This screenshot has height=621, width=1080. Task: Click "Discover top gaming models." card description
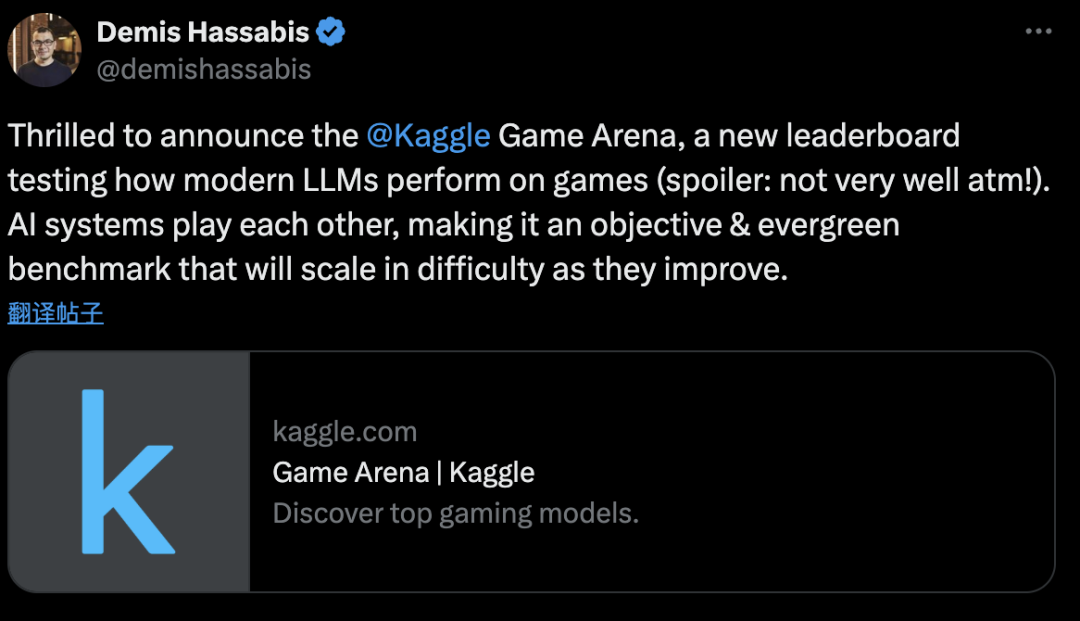point(455,513)
